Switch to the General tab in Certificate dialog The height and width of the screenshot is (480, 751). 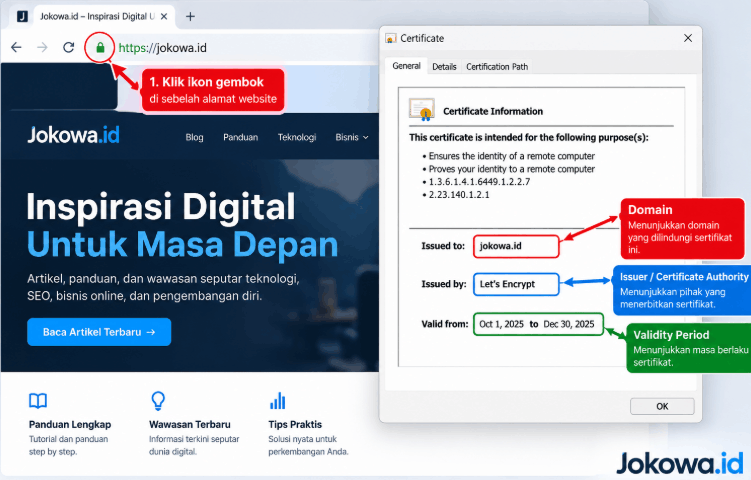(406, 66)
